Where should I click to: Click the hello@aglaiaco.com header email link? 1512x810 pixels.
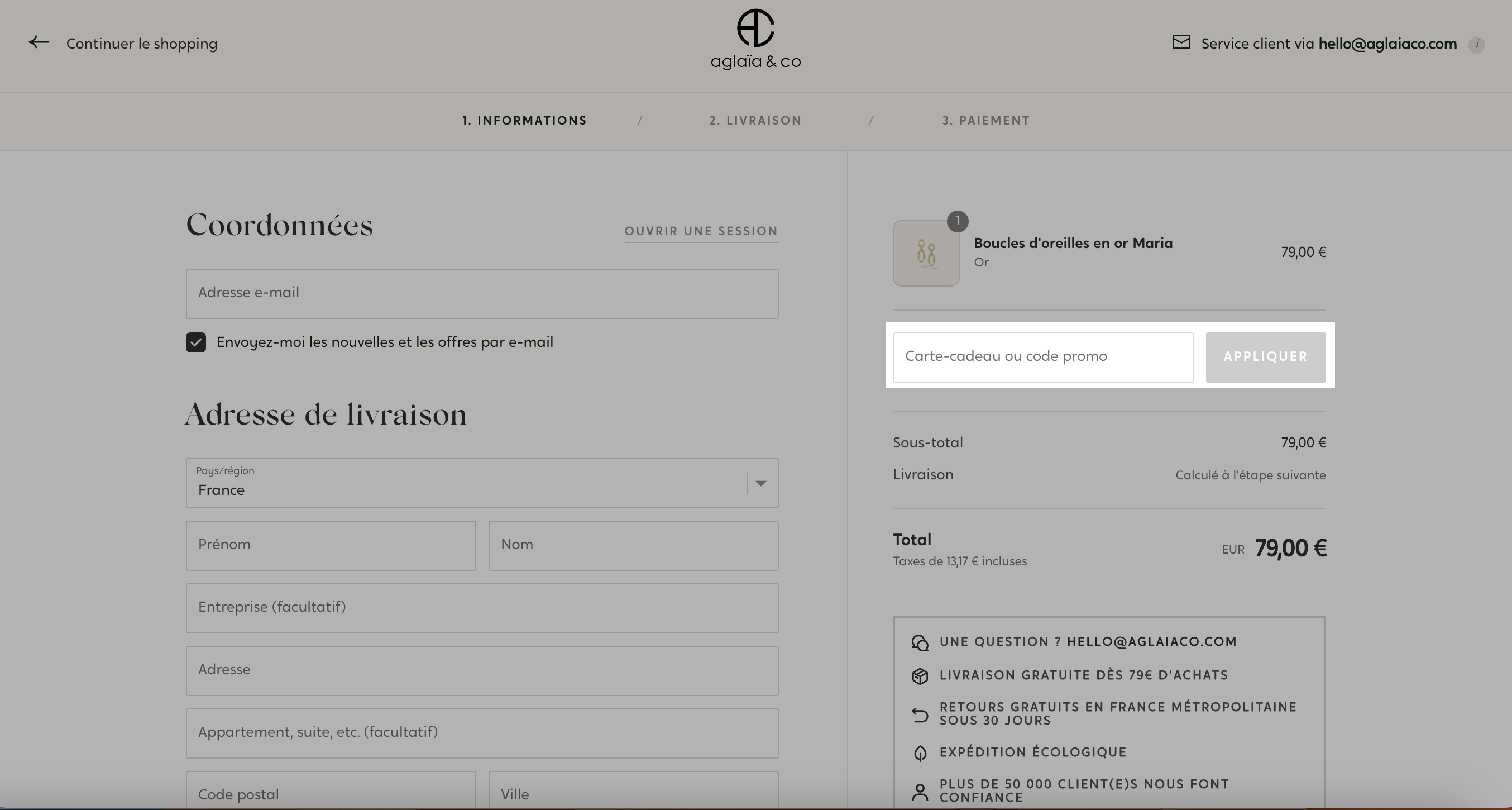(1387, 44)
